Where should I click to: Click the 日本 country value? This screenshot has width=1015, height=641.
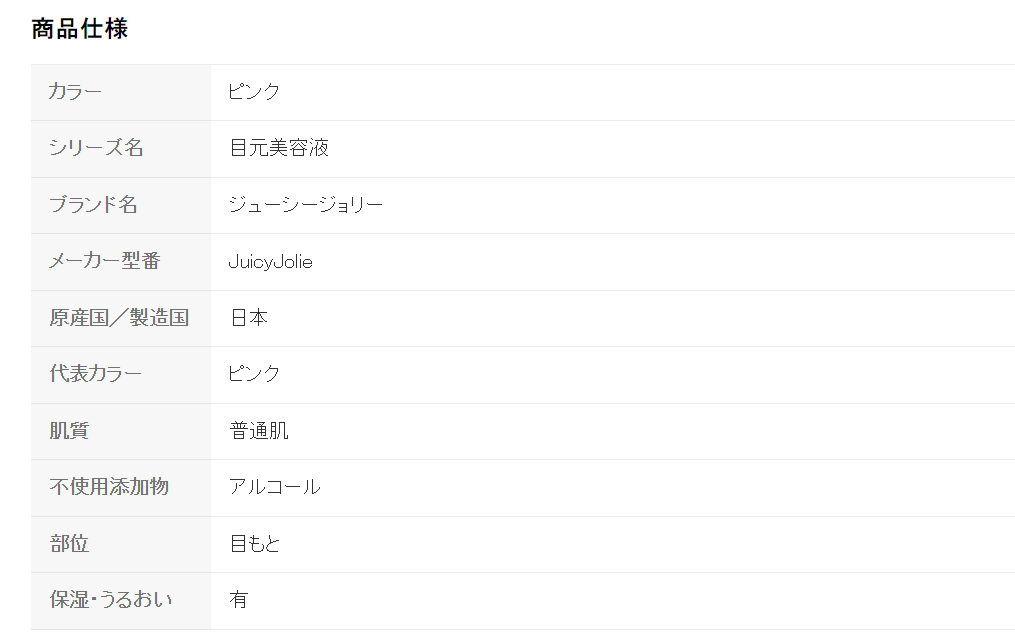point(249,318)
